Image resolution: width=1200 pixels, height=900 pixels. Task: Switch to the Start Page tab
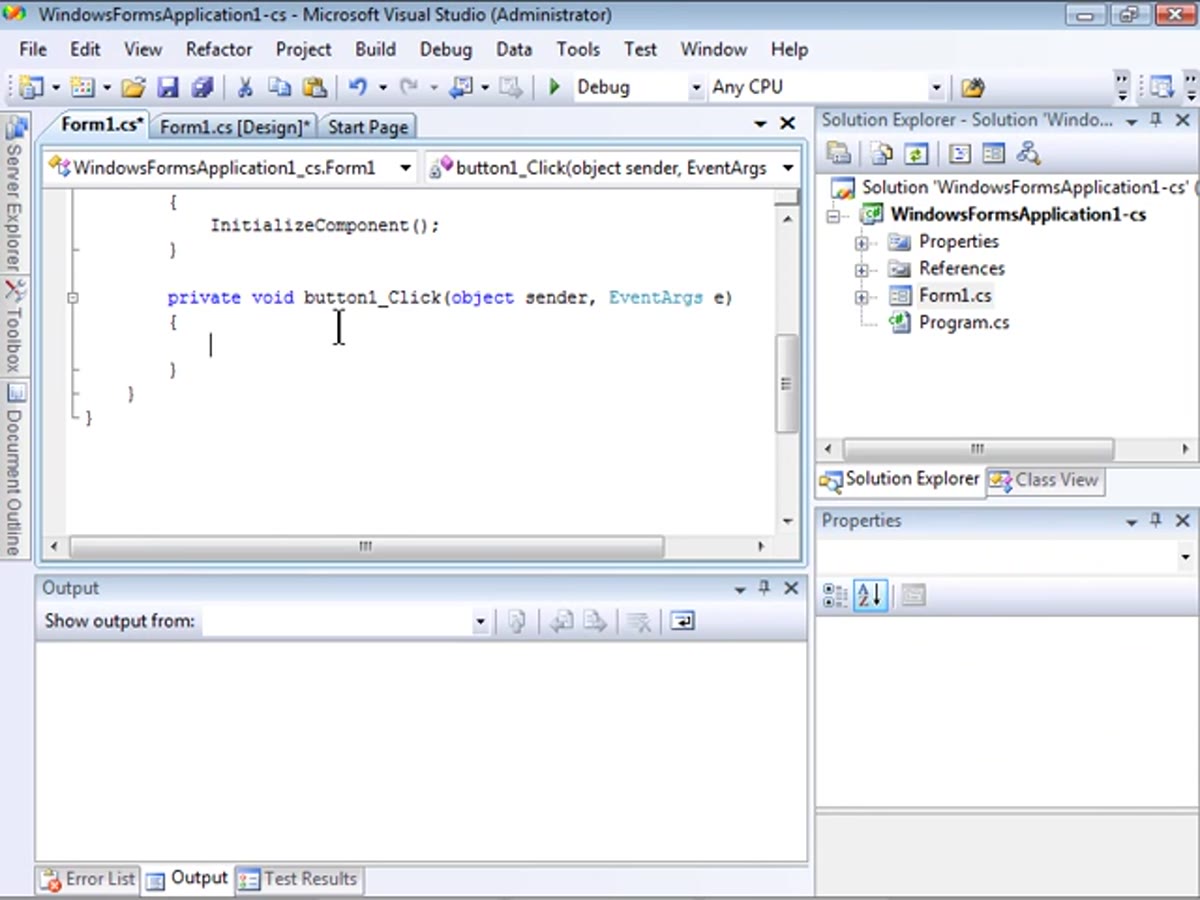coord(368,127)
